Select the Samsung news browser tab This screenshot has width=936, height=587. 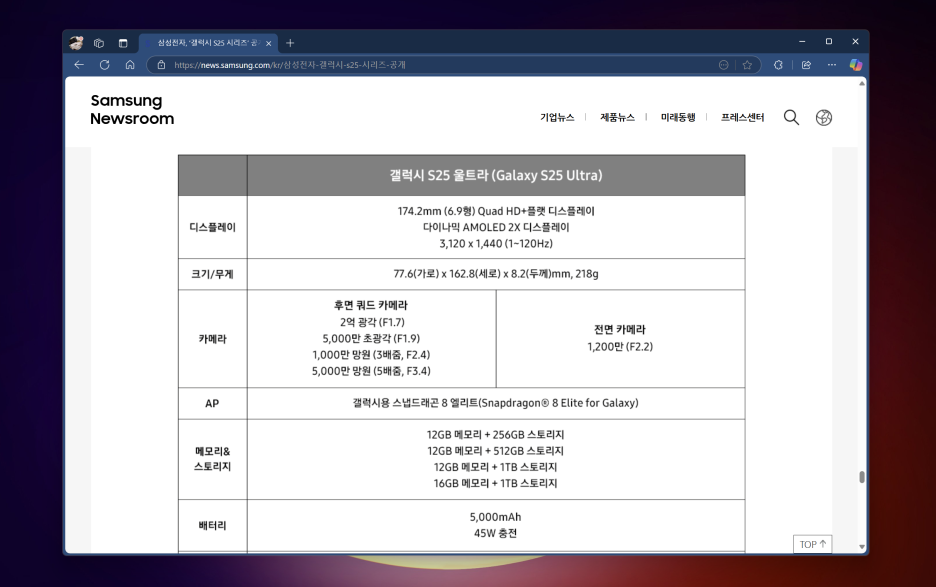[x=208, y=43]
